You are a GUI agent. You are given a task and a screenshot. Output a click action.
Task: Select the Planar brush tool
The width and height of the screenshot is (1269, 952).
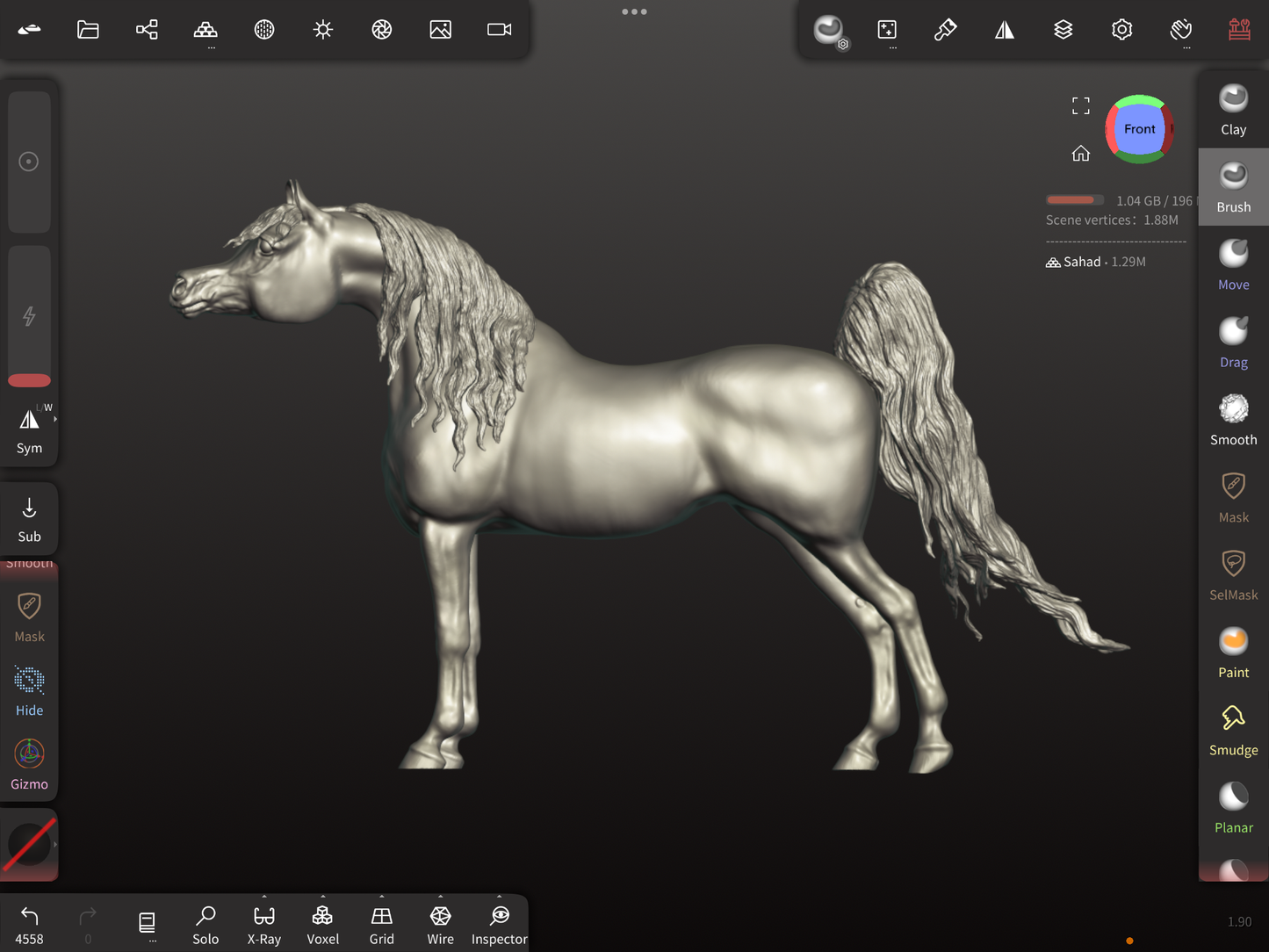(1233, 807)
